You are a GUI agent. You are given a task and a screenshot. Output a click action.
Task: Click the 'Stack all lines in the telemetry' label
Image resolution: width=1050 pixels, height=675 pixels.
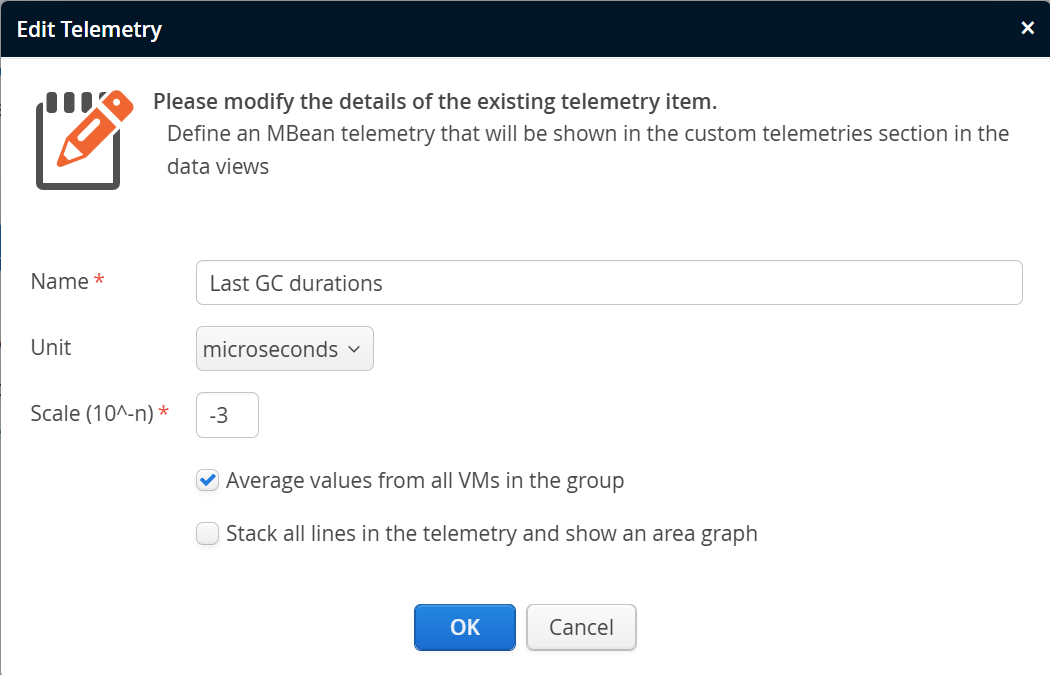491,534
